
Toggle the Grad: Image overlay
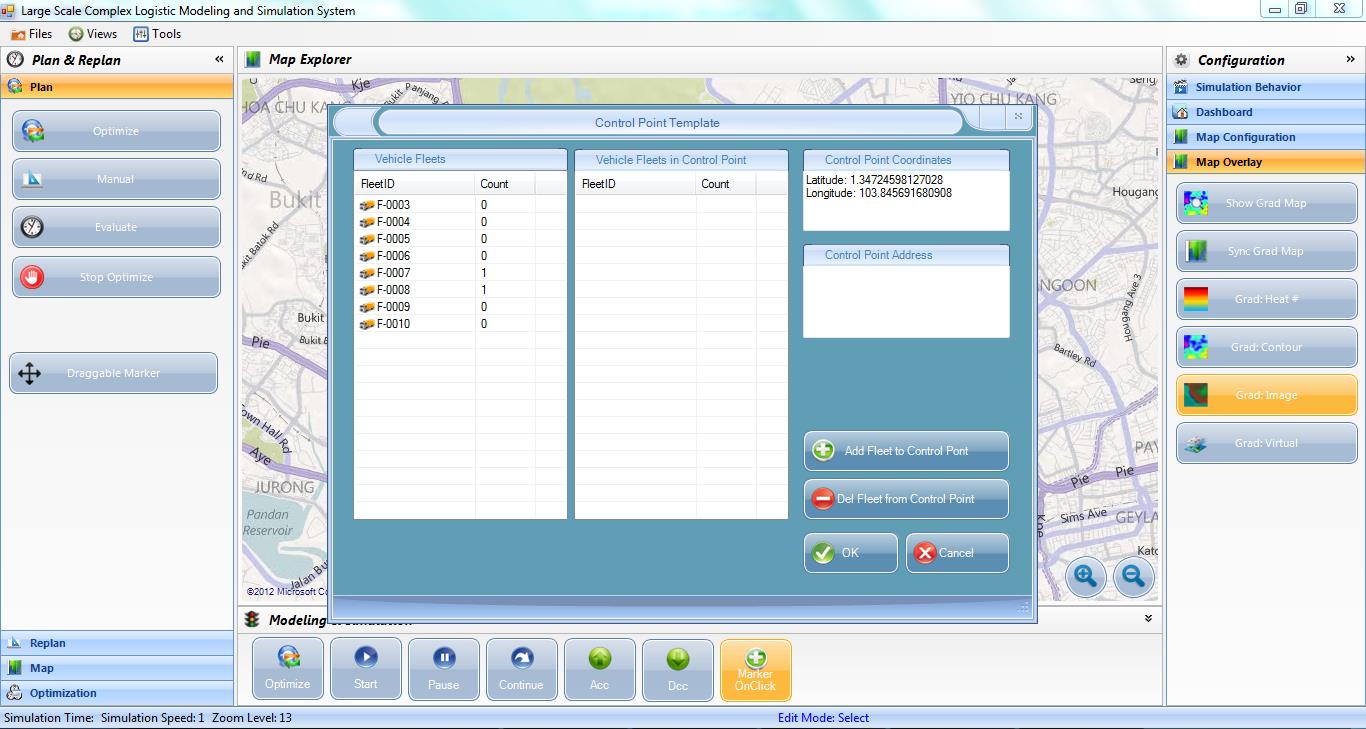(x=1266, y=395)
